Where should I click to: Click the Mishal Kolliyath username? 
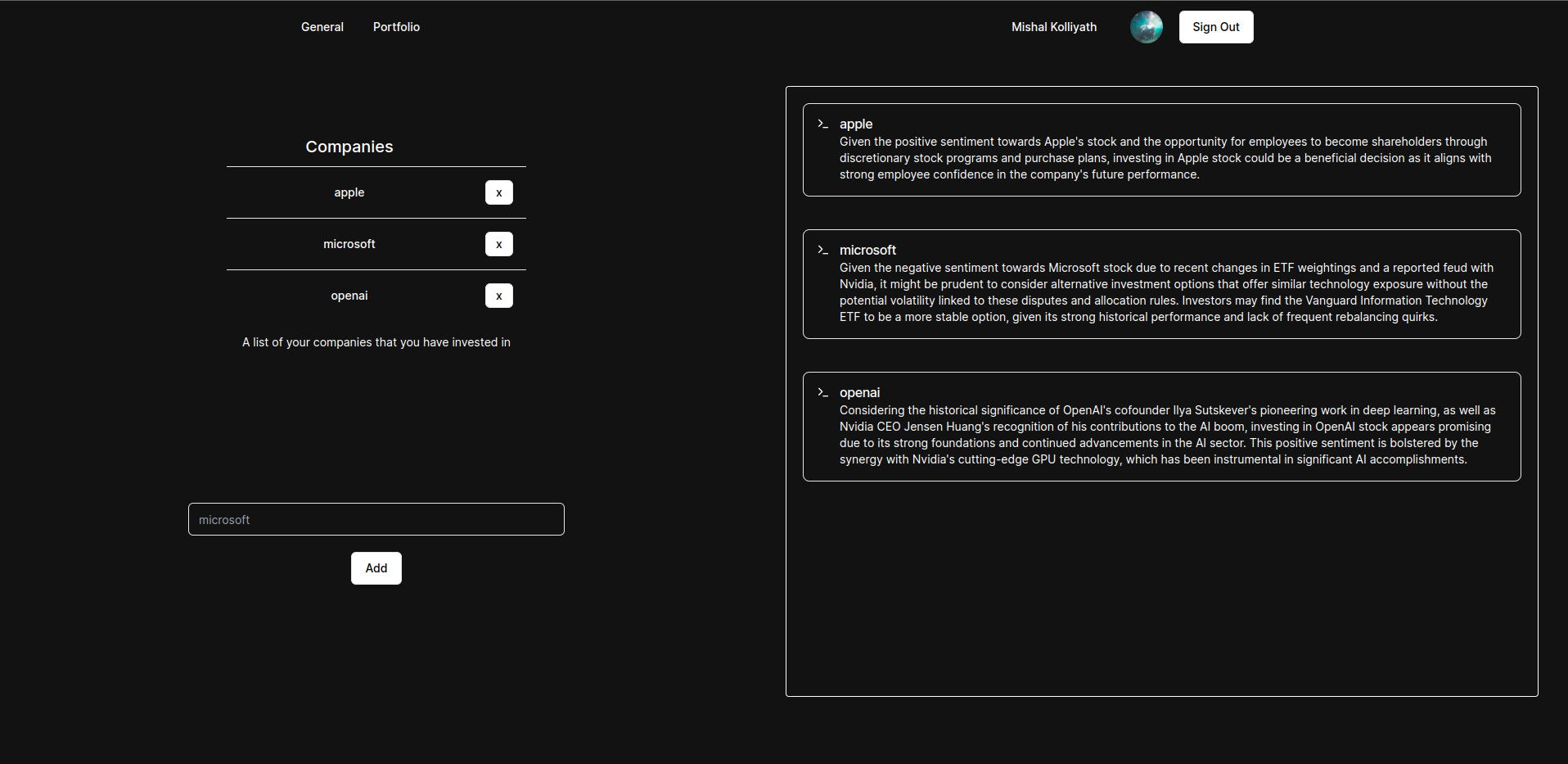(1054, 27)
